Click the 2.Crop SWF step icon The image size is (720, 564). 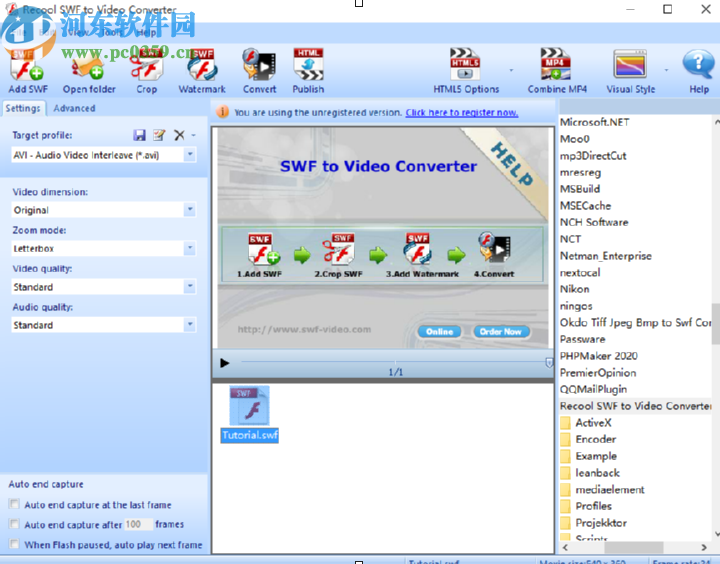339,250
